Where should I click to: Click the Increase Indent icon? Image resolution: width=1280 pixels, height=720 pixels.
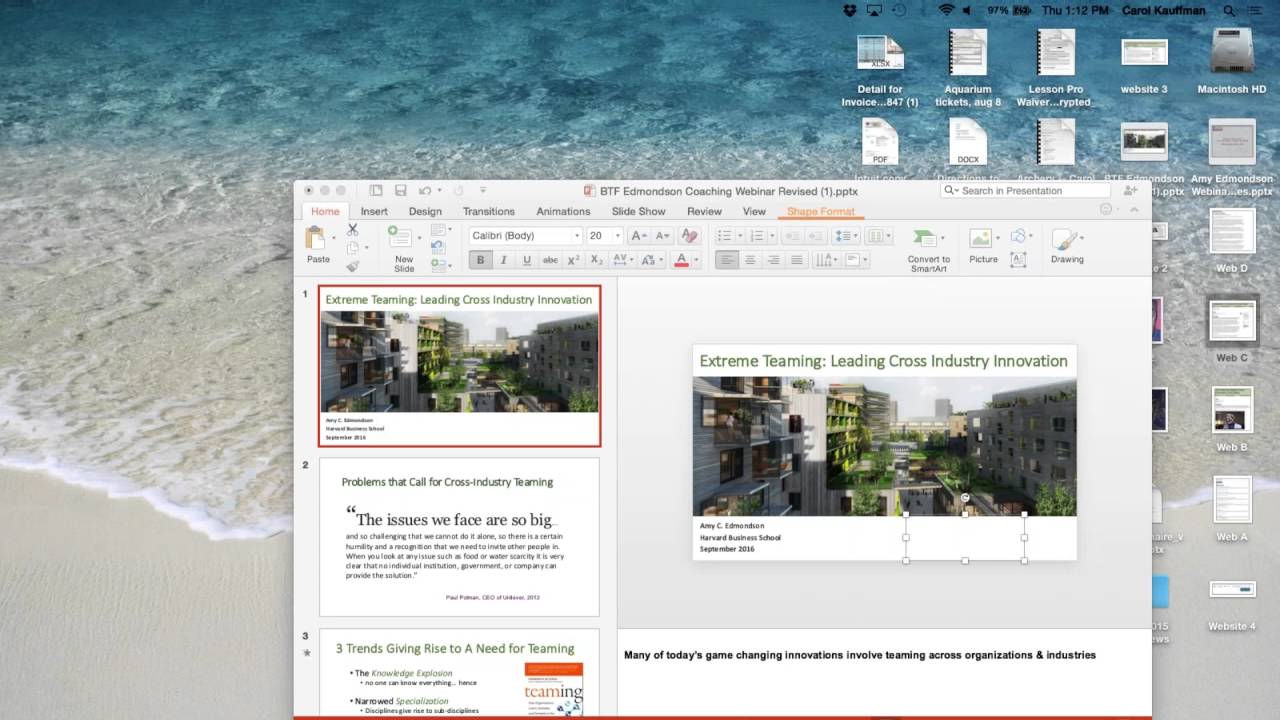pos(816,236)
